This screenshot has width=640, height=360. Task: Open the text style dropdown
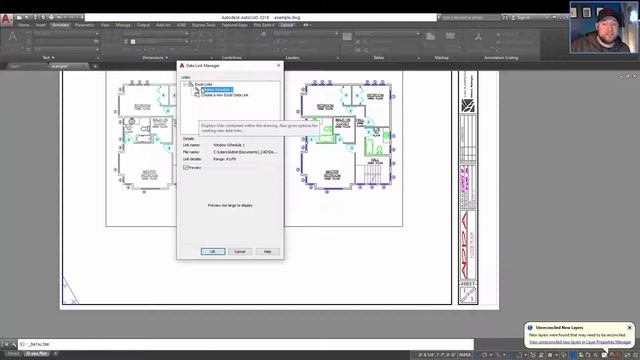(x=97, y=33)
